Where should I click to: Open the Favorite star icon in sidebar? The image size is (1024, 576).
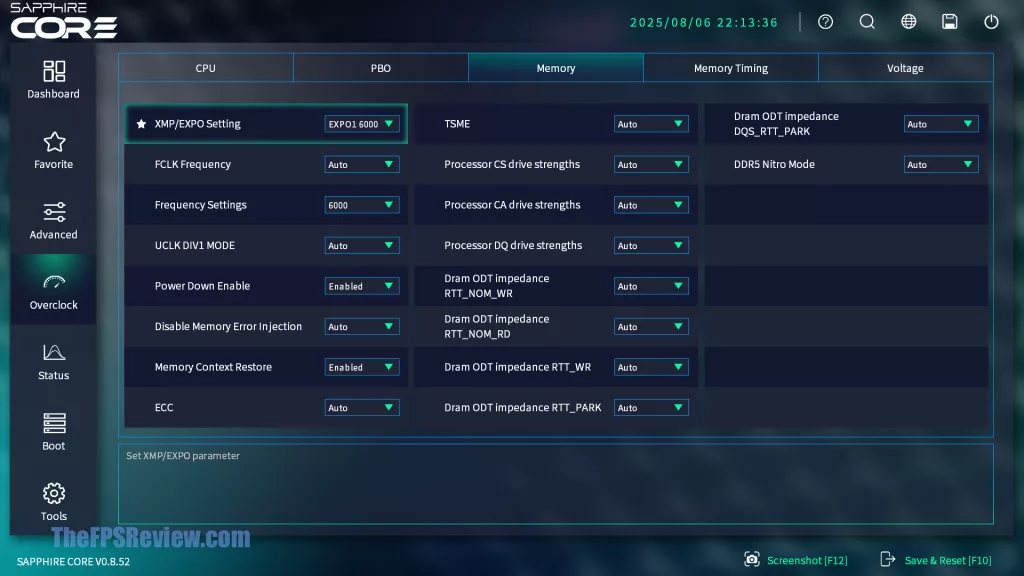pyautogui.click(x=54, y=142)
